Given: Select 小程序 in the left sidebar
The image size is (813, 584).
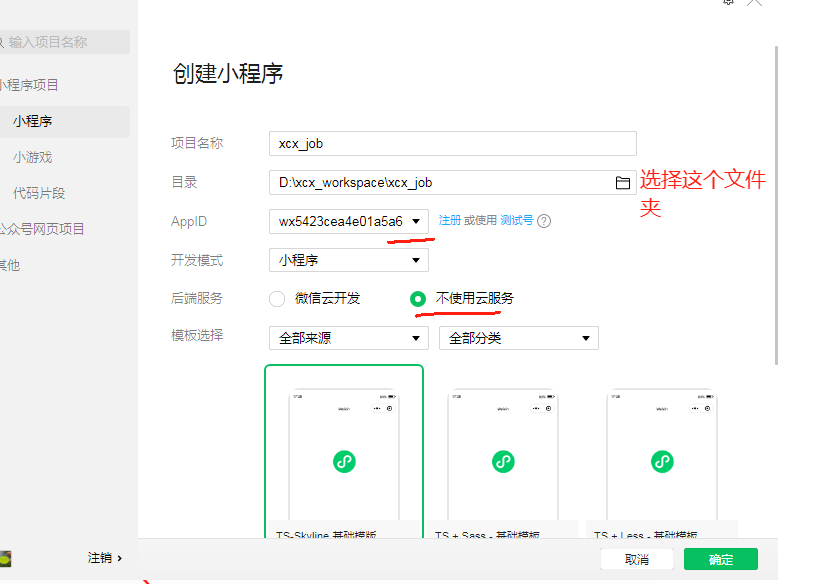Looking at the screenshot, I should (64, 121).
